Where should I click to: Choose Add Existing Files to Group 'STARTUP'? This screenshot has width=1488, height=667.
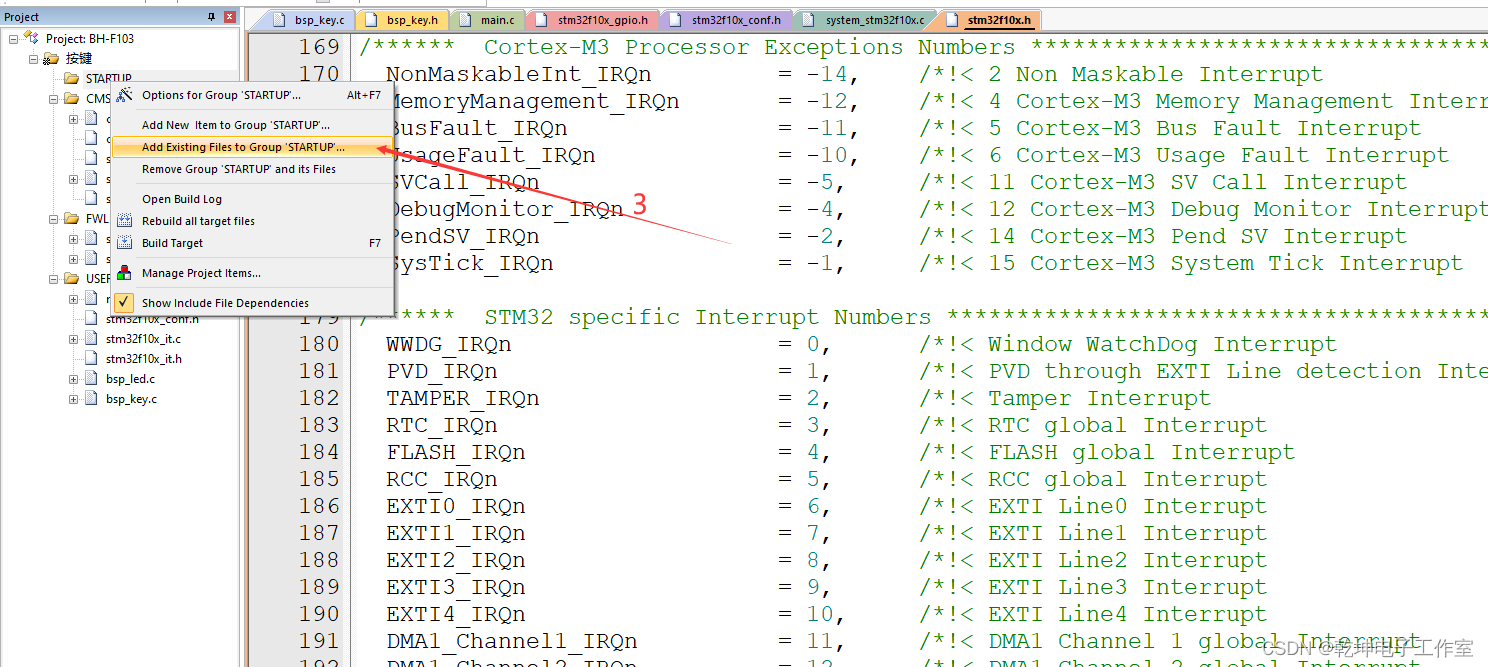tap(252, 147)
